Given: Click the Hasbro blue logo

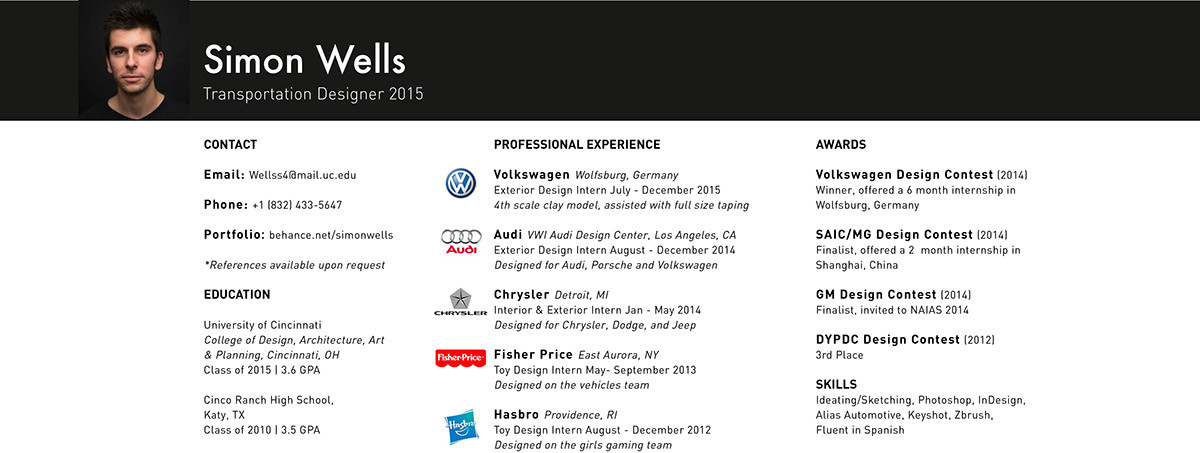Looking at the screenshot, I should click(x=461, y=426).
